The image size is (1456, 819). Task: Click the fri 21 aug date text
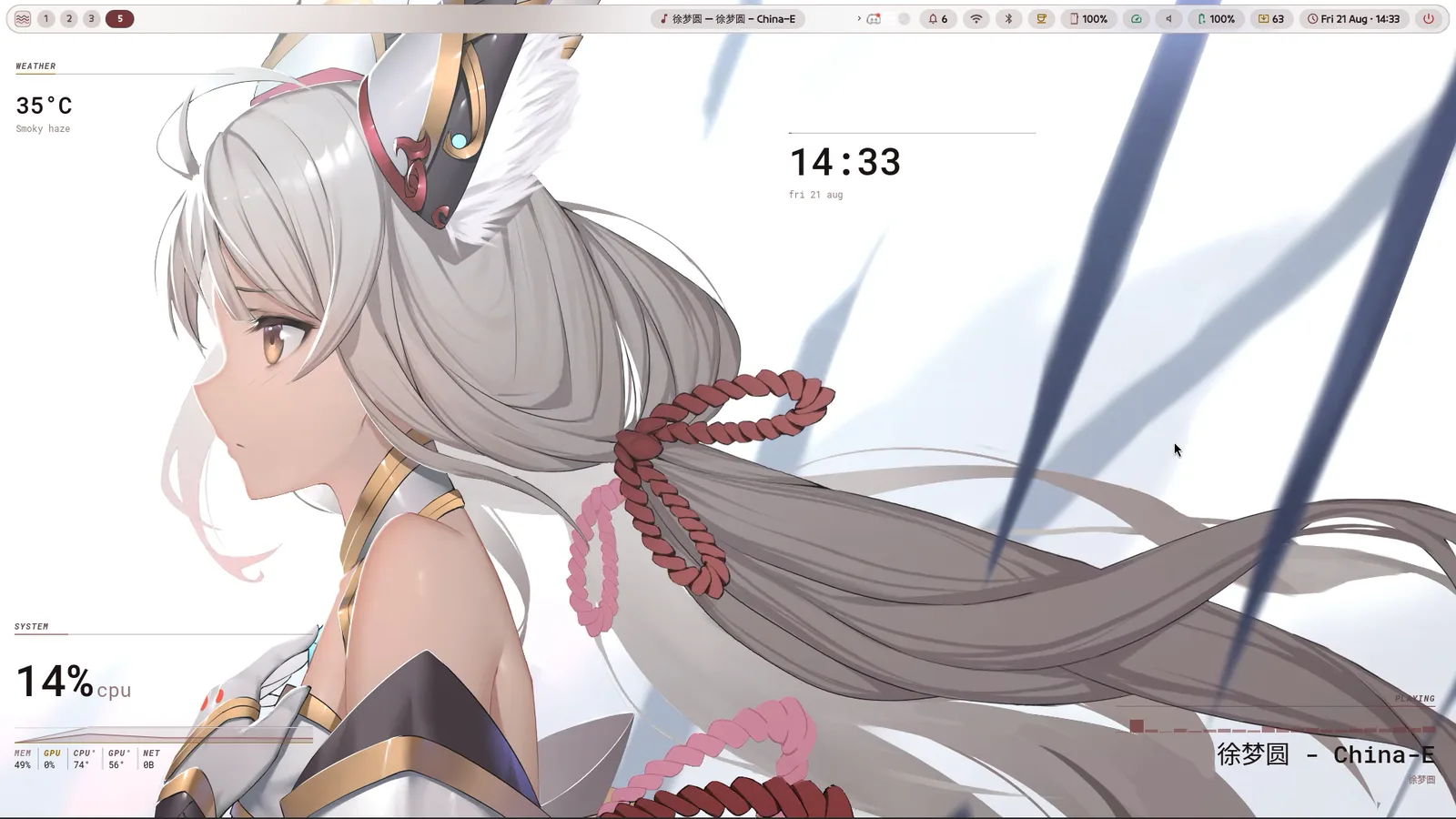(815, 195)
